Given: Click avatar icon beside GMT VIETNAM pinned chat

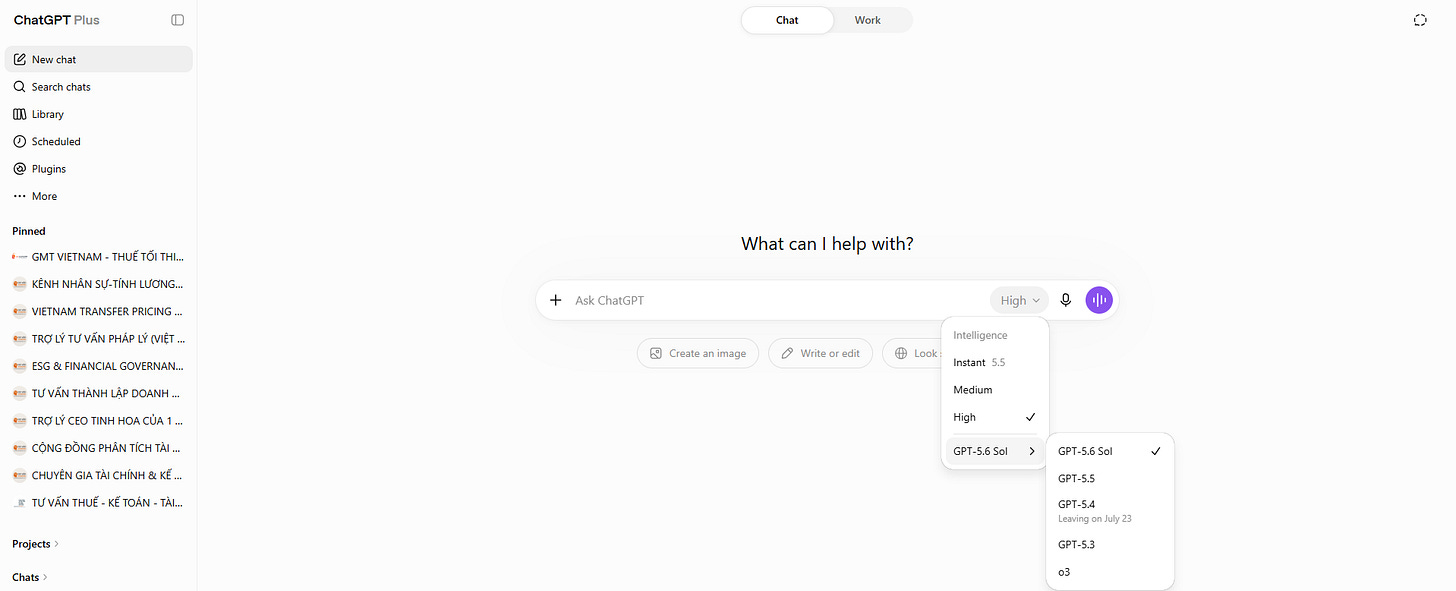Looking at the screenshot, I should click(x=19, y=257).
